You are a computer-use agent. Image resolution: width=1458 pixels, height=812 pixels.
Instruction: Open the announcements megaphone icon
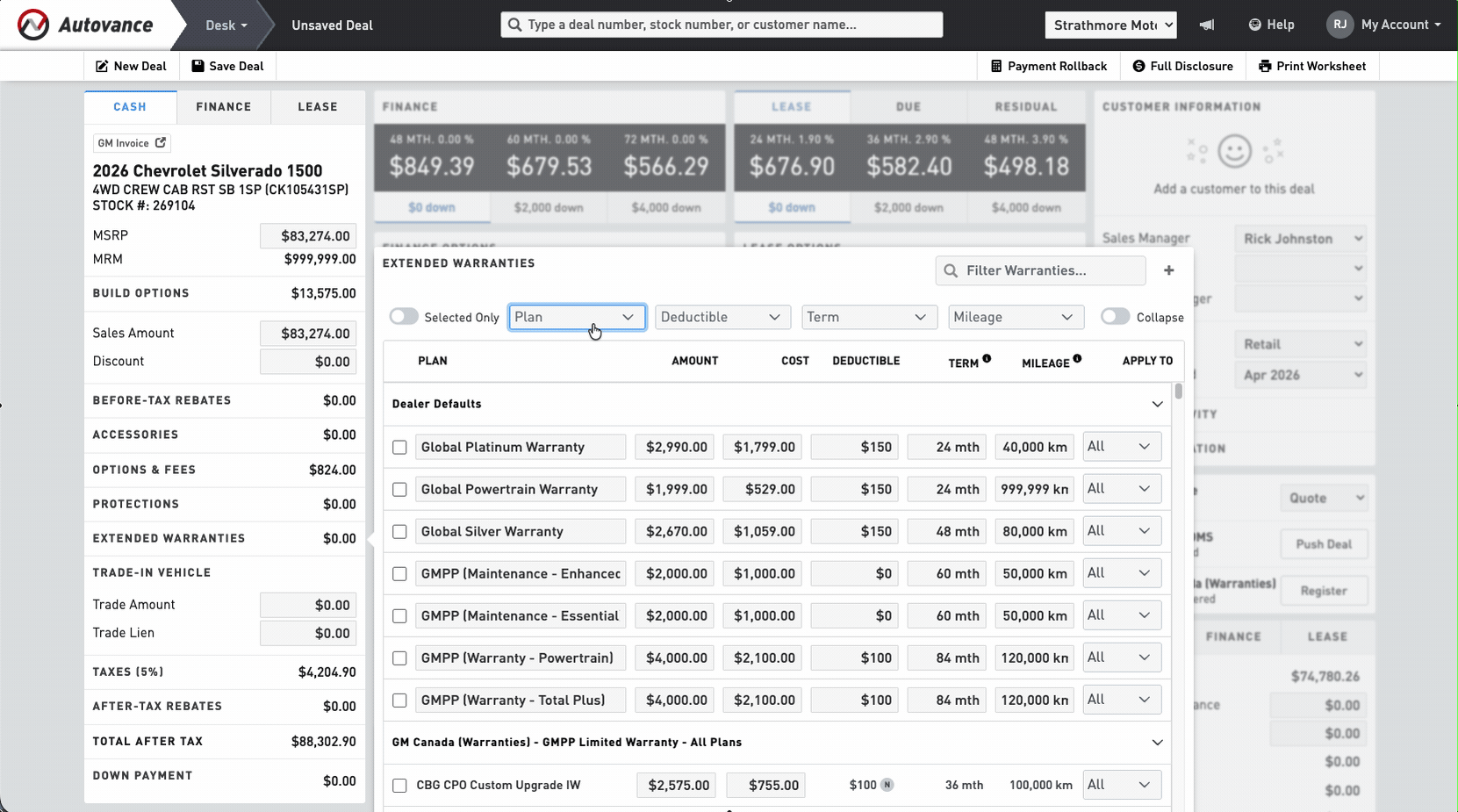[x=1207, y=25]
